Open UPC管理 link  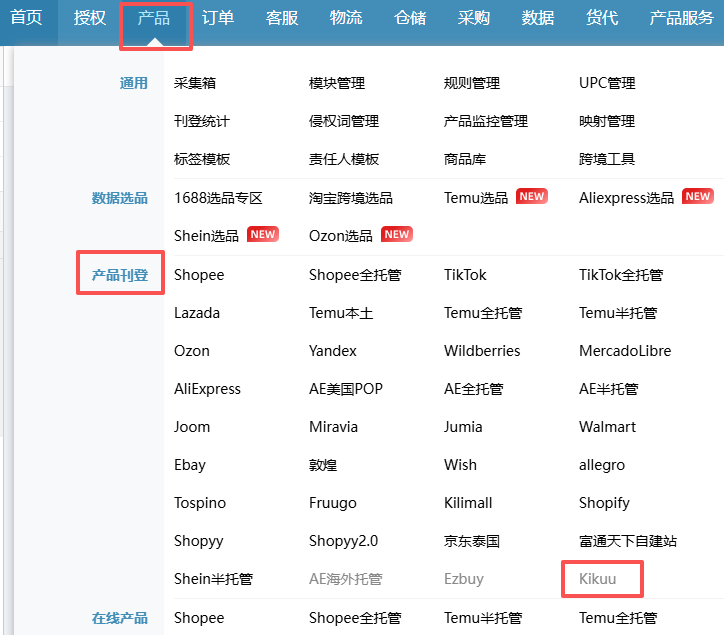coord(607,83)
